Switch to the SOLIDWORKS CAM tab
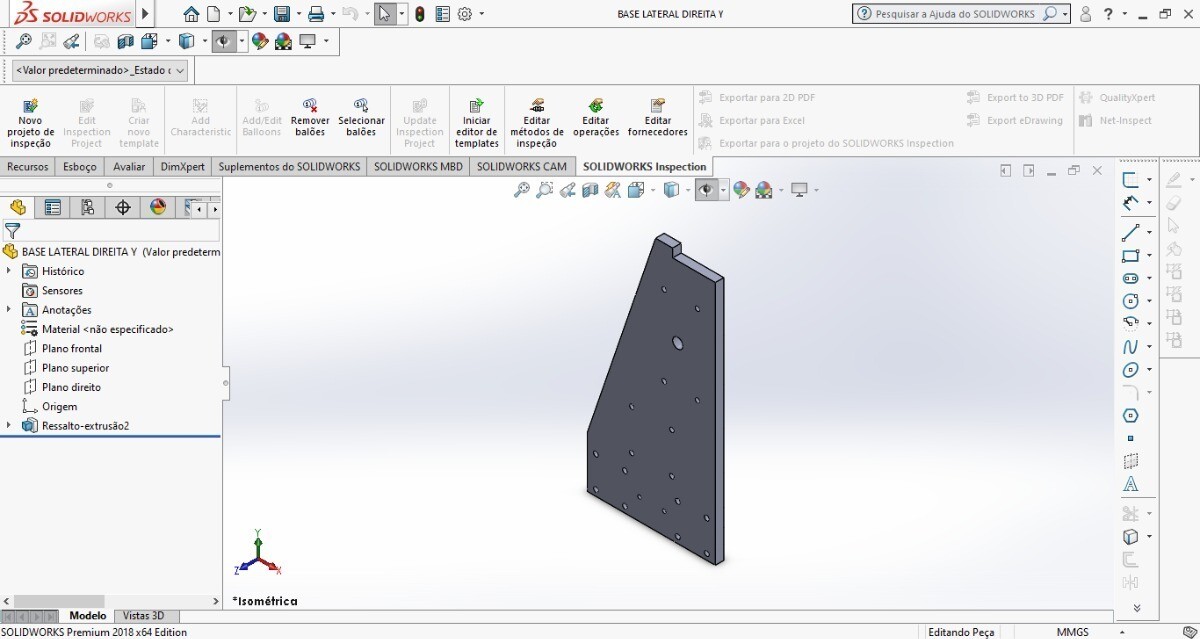The width and height of the screenshot is (1200, 639). pyautogui.click(x=522, y=167)
